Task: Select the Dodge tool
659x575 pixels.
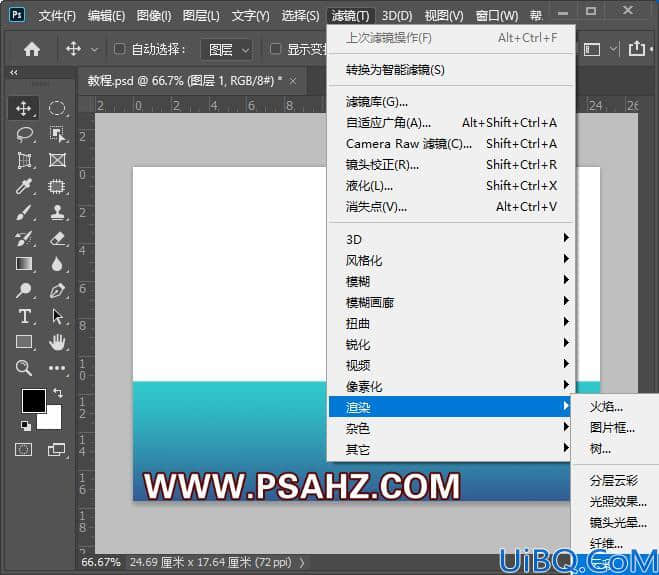Action: 24,290
